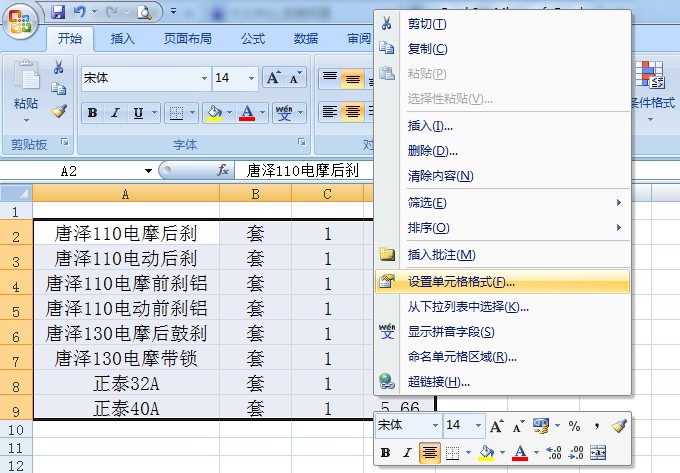Switch to the 插入 ribbon tab

click(x=123, y=39)
